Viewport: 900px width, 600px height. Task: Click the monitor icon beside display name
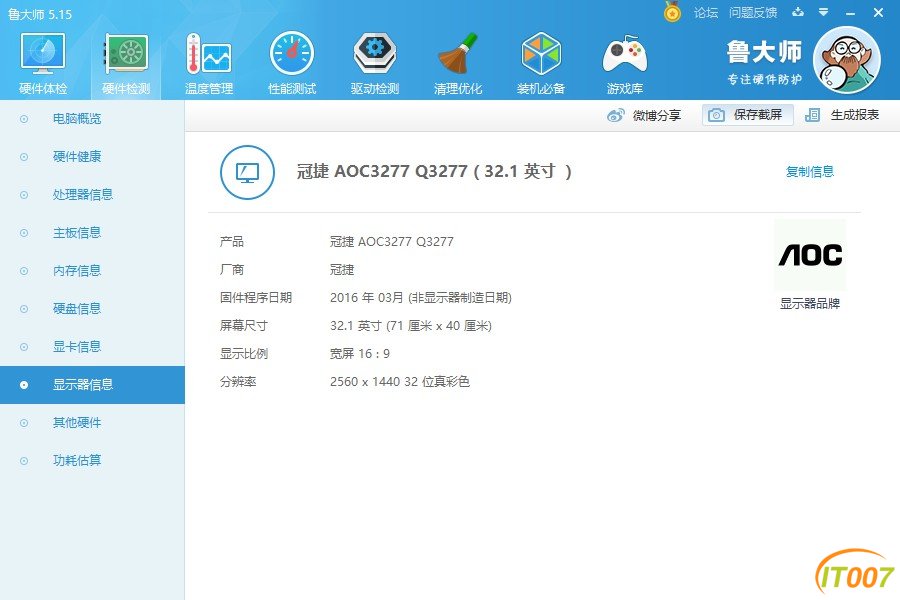point(247,172)
